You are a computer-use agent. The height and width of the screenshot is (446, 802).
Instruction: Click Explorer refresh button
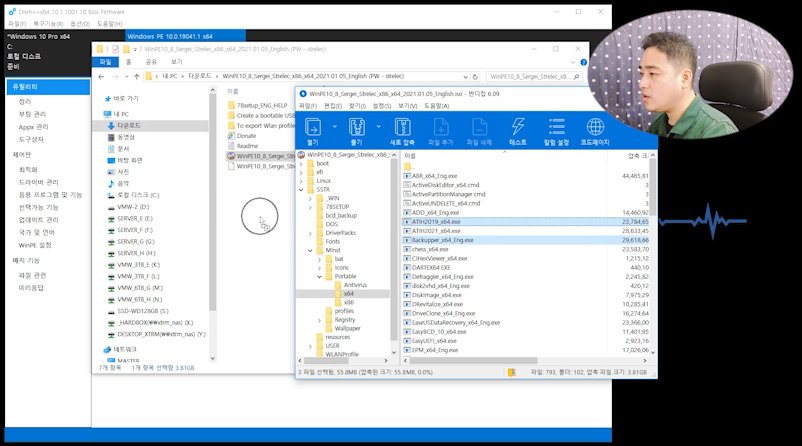[475, 77]
